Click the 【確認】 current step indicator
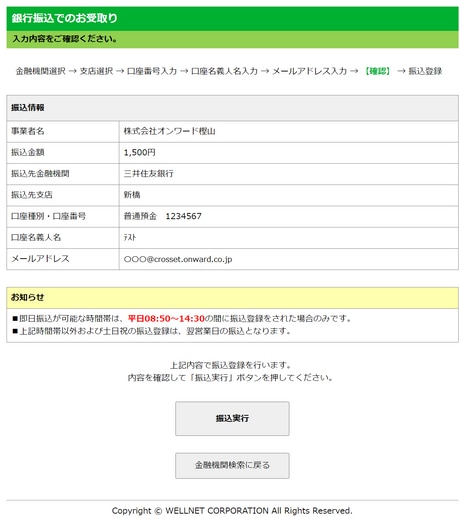Image resolution: width=460 pixels, height=523 pixels. pos(377,71)
